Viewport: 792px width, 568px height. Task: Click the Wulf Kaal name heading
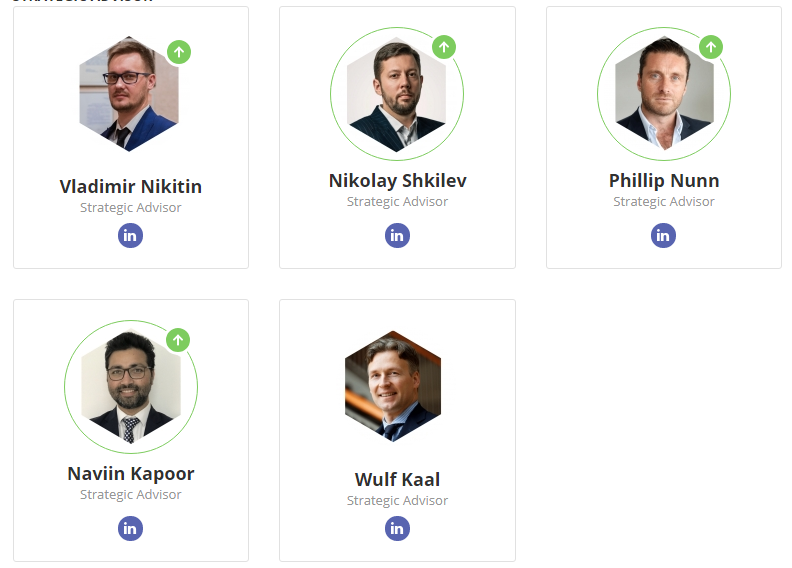pyautogui.click(x=397, y=480)
